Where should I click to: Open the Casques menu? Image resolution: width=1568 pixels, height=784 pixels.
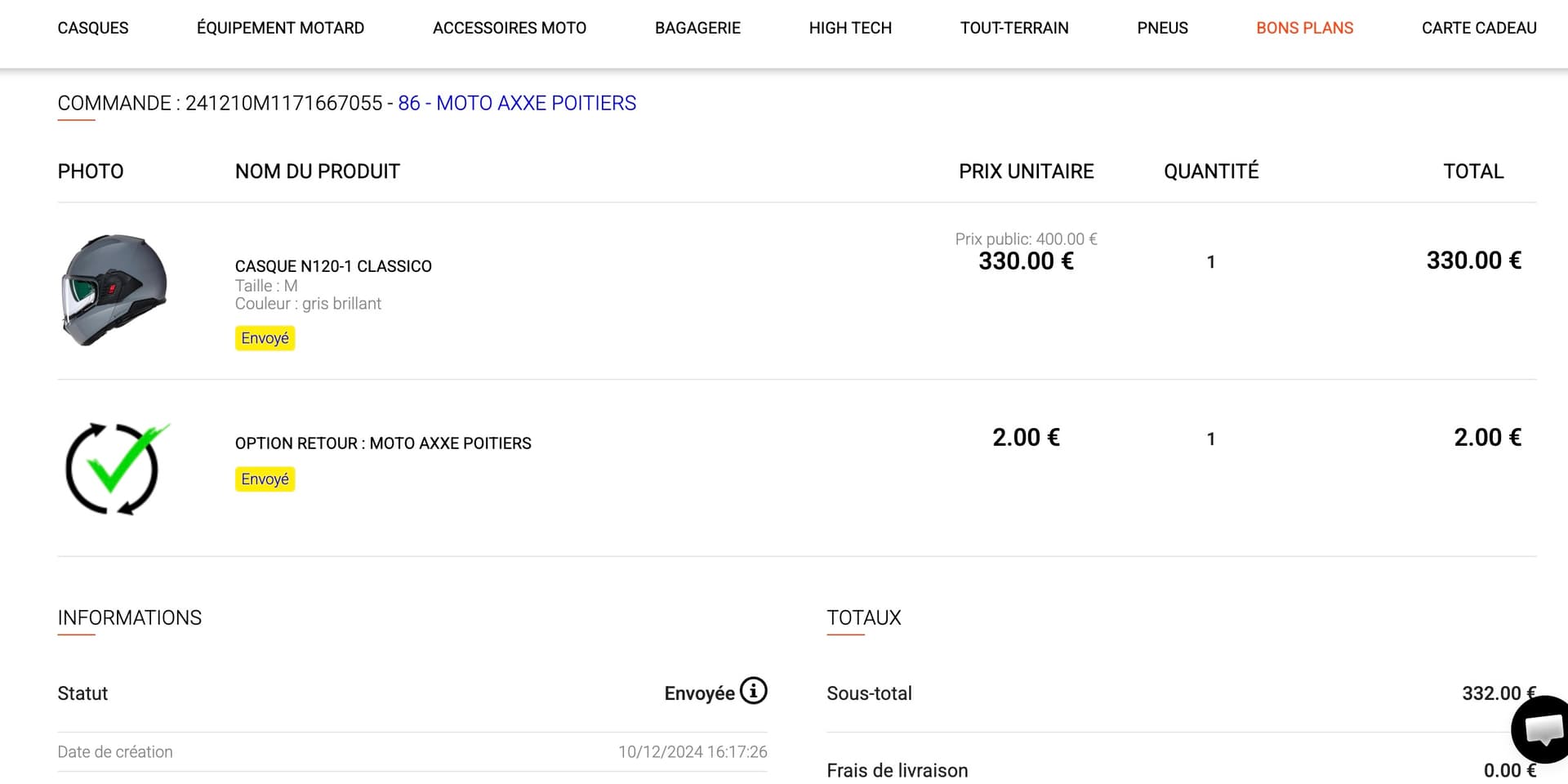[93, 28]
